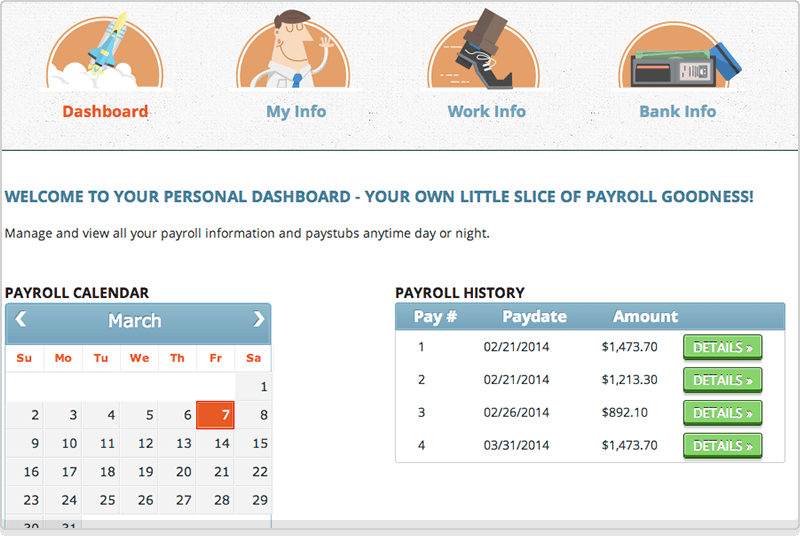Click the $1,213.30 amount cell
The height and width of the screenshot is (536, 800).
click(x=630, y=380)
